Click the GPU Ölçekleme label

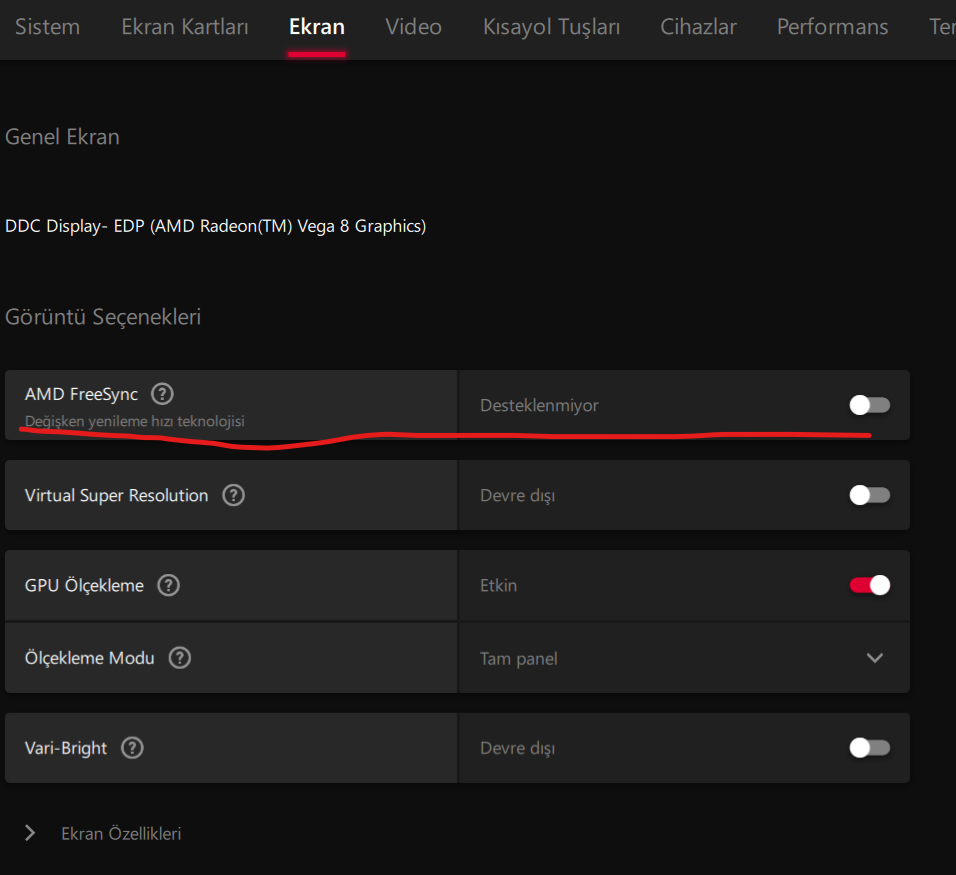tap(84, 586)
